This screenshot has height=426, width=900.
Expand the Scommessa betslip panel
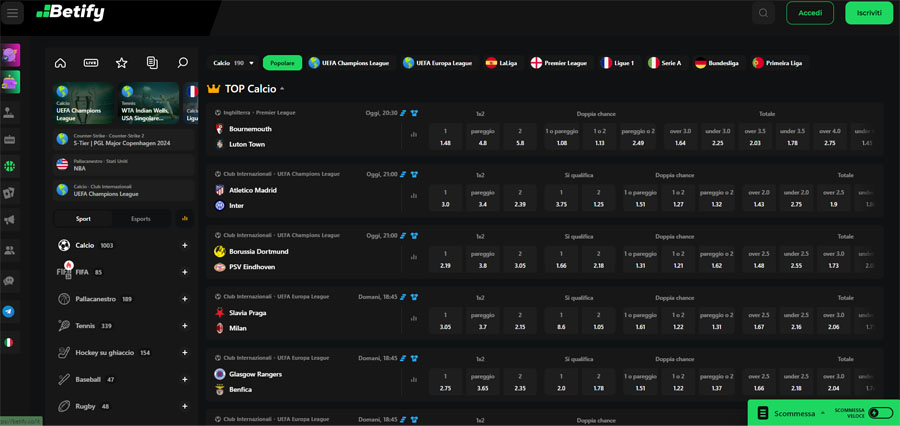(x=793, y=413)
